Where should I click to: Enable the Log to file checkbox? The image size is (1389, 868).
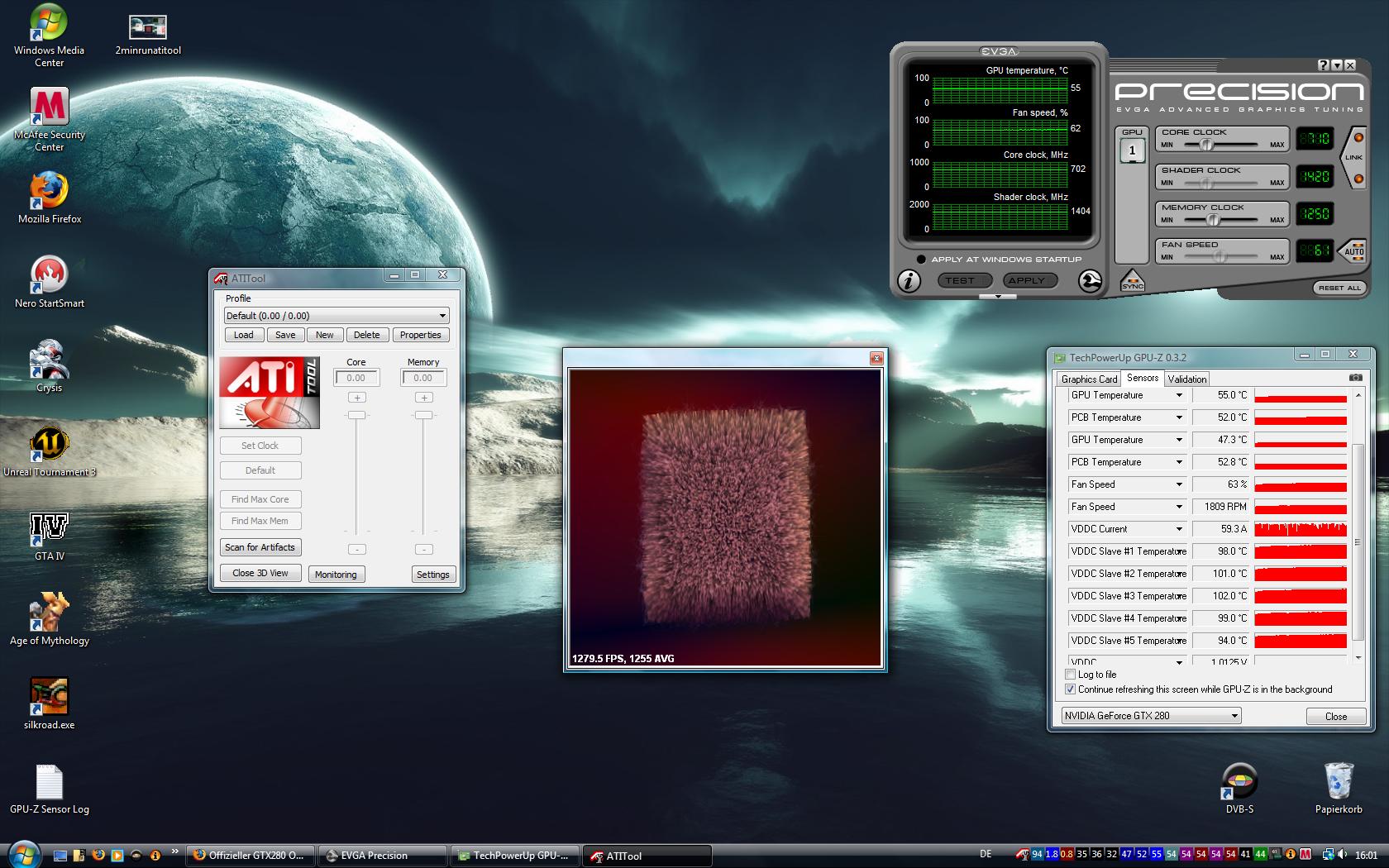tap(1071, 675)
